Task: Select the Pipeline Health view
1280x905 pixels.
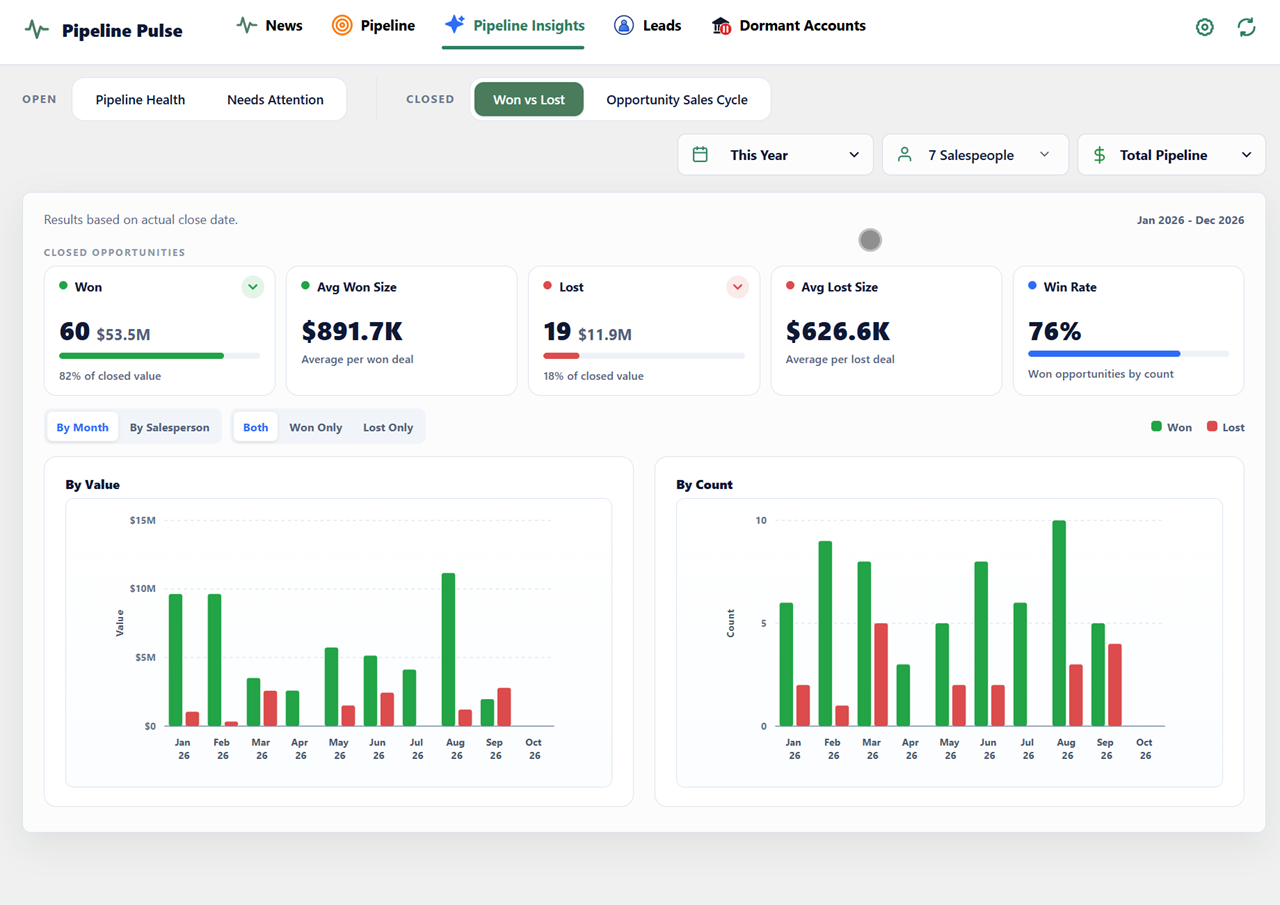Action: click(140, 100)
